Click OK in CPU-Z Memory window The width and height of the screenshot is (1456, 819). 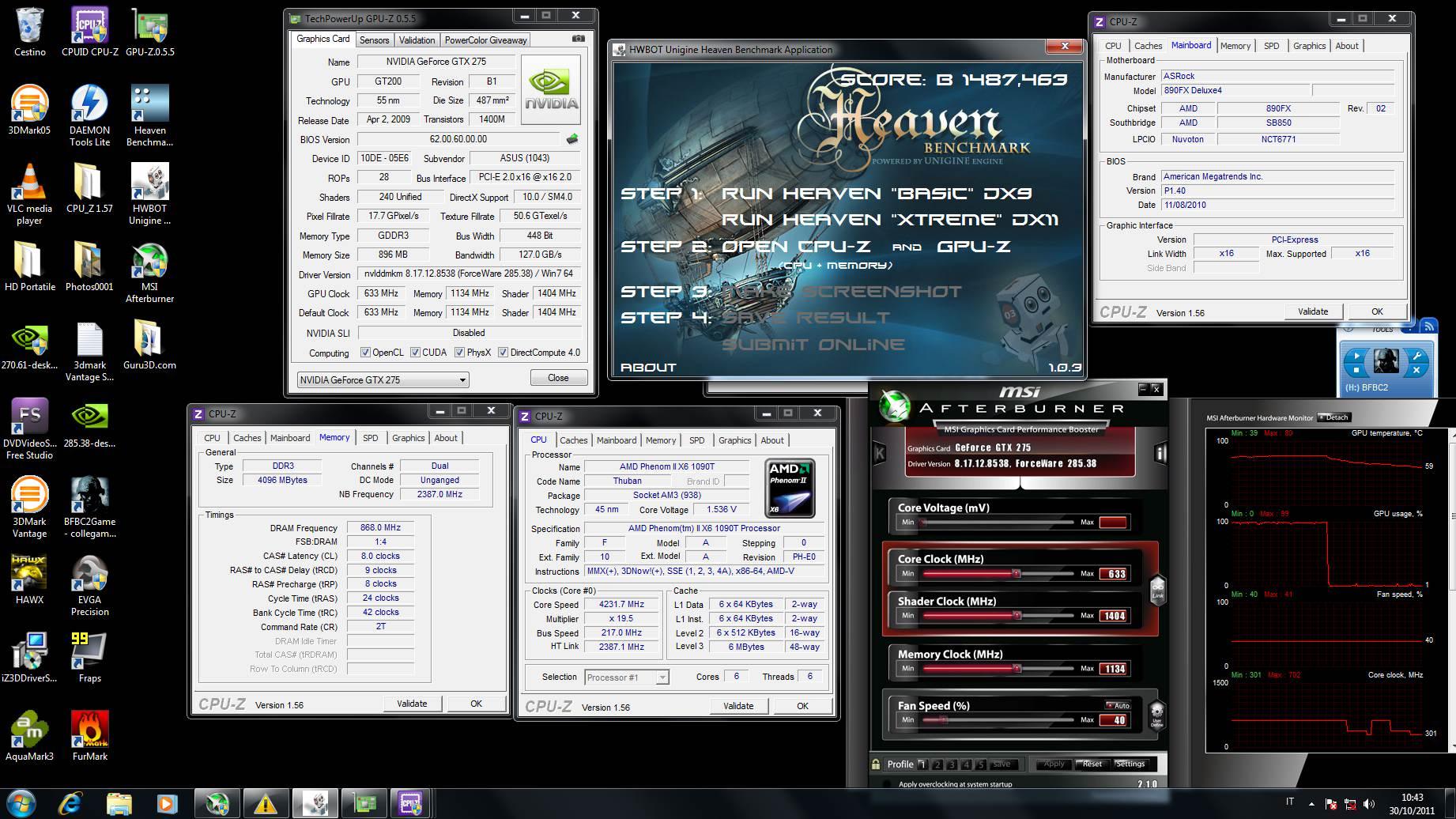tap(476, 704)
